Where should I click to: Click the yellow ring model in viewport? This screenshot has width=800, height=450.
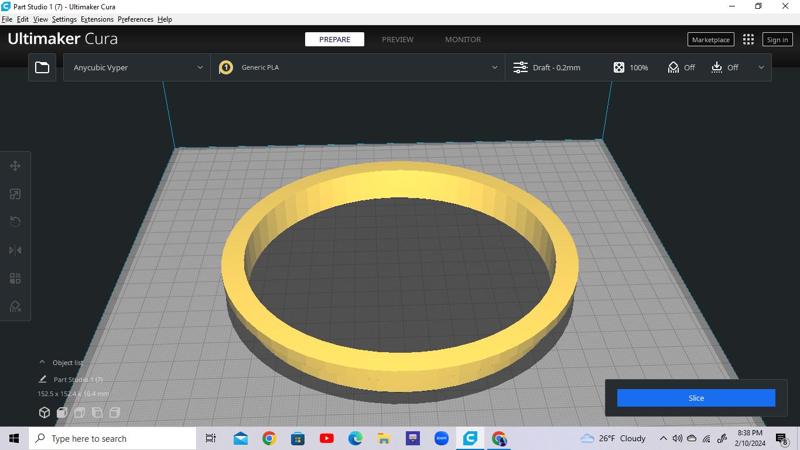[400, 372]
